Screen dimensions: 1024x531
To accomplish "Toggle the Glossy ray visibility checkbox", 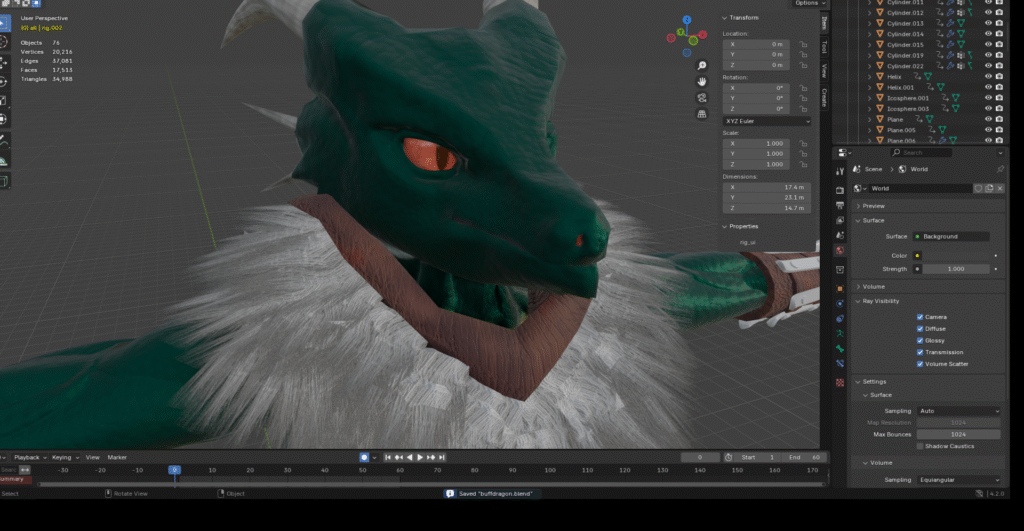I will [x=920, y=340].
